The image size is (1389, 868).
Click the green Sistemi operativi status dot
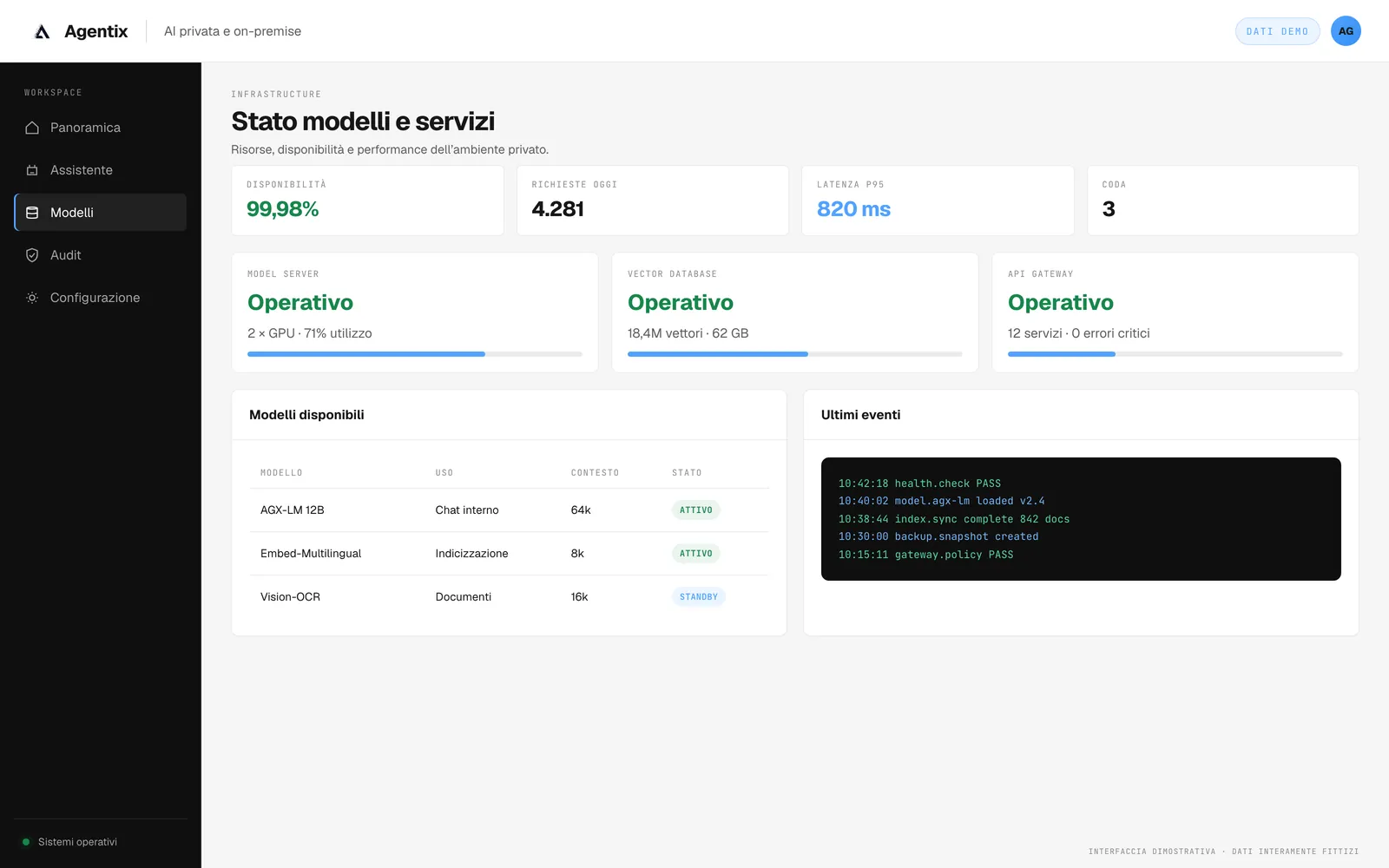pyautogui.click(x=26, y=842)
